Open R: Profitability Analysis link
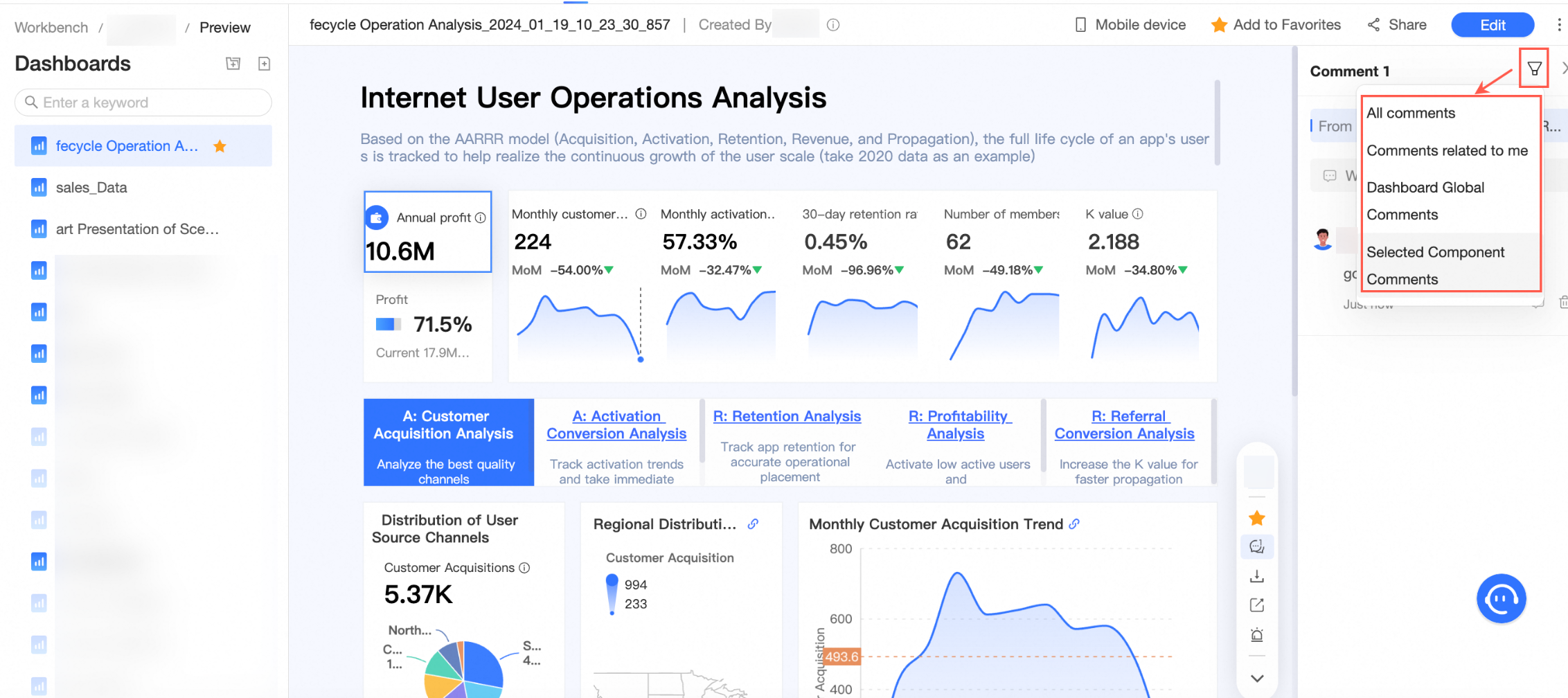1568x698 pixels. (x=959, y=425)
